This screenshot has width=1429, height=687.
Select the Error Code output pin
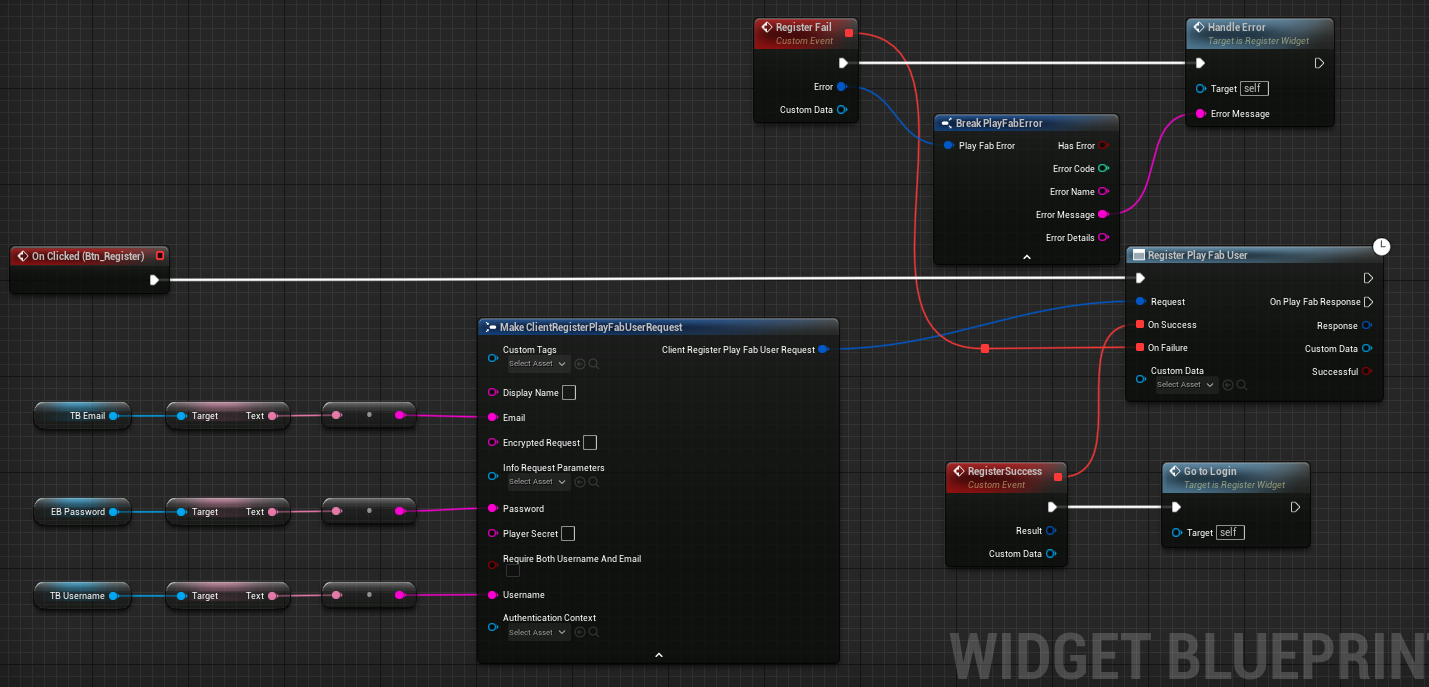(x=1103, y=169)
